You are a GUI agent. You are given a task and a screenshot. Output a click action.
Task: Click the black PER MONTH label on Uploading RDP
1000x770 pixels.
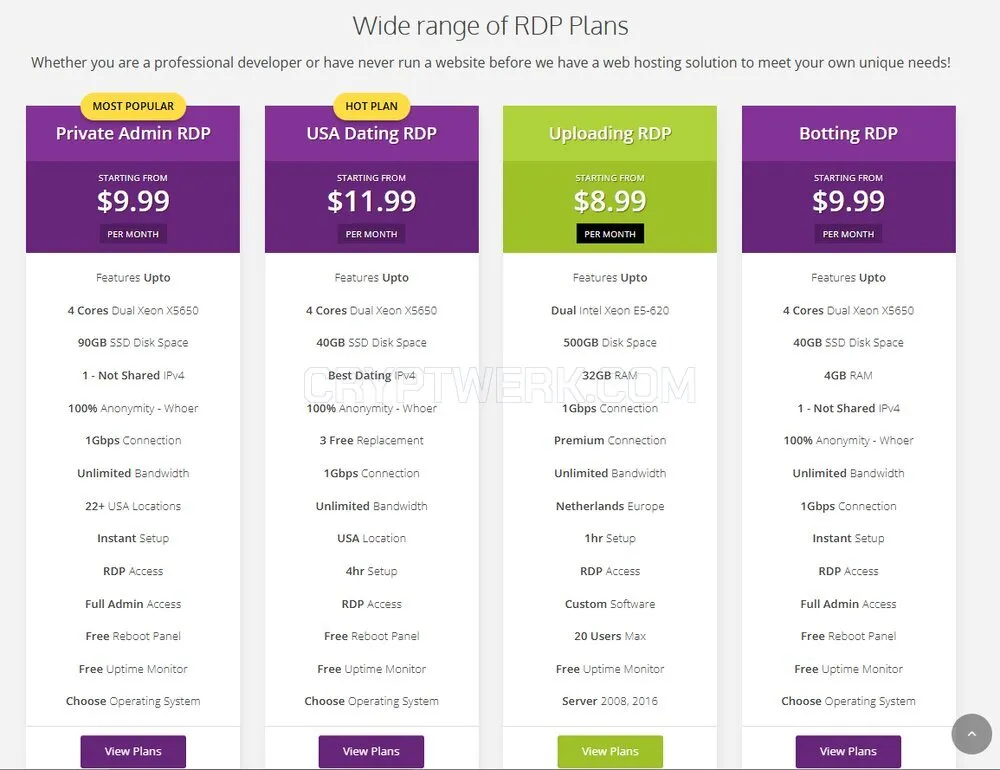(610, 234)
